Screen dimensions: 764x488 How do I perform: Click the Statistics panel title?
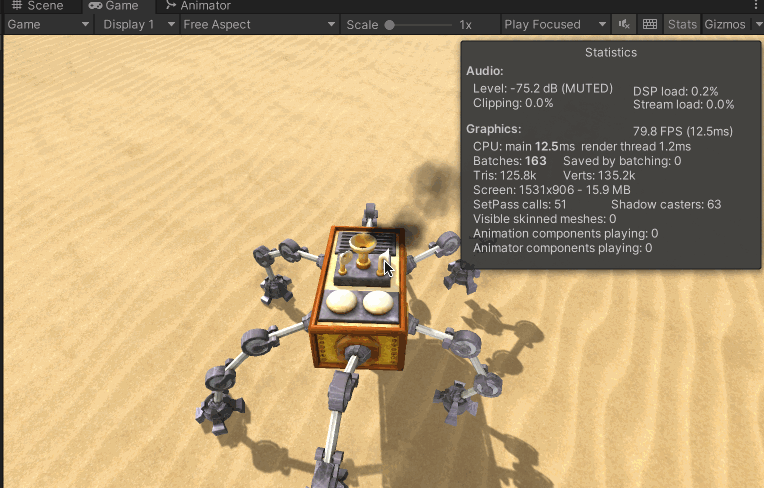[610, 52]
